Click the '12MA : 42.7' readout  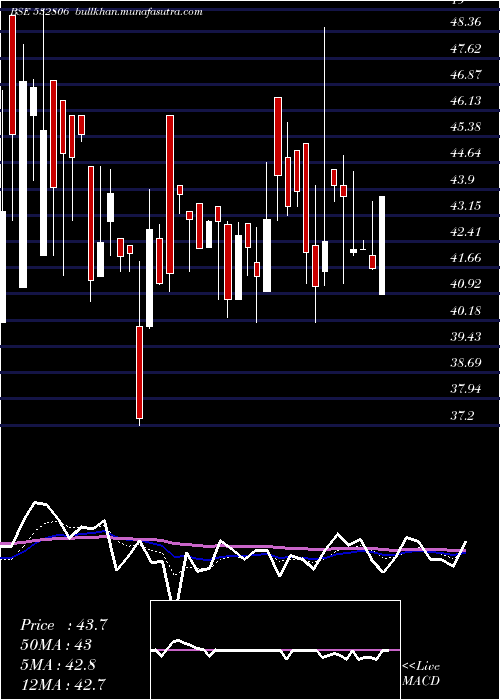coord(63,684)
